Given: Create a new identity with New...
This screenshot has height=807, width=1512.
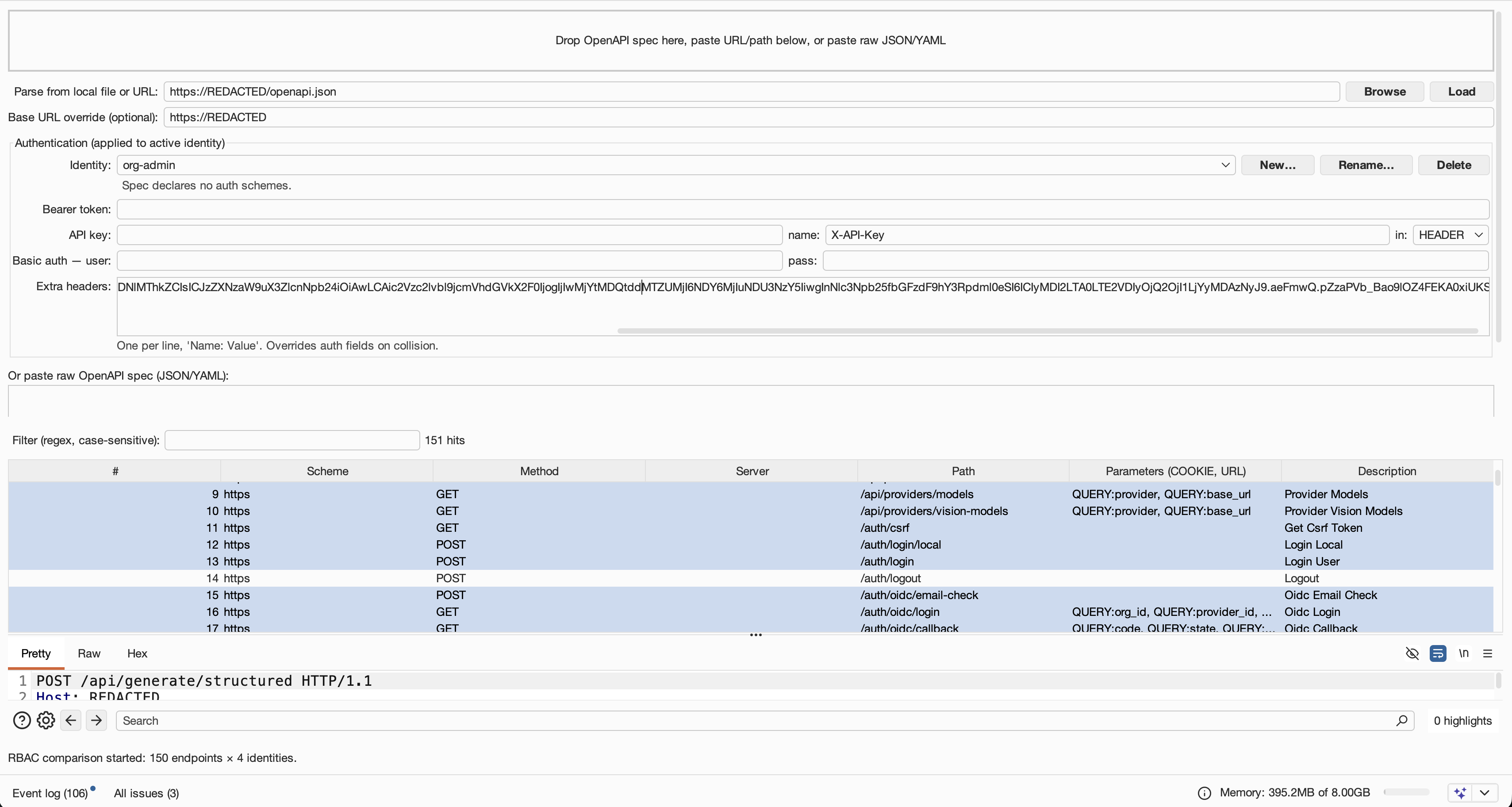Looking at the screenshot, I should pos(1277,165).
